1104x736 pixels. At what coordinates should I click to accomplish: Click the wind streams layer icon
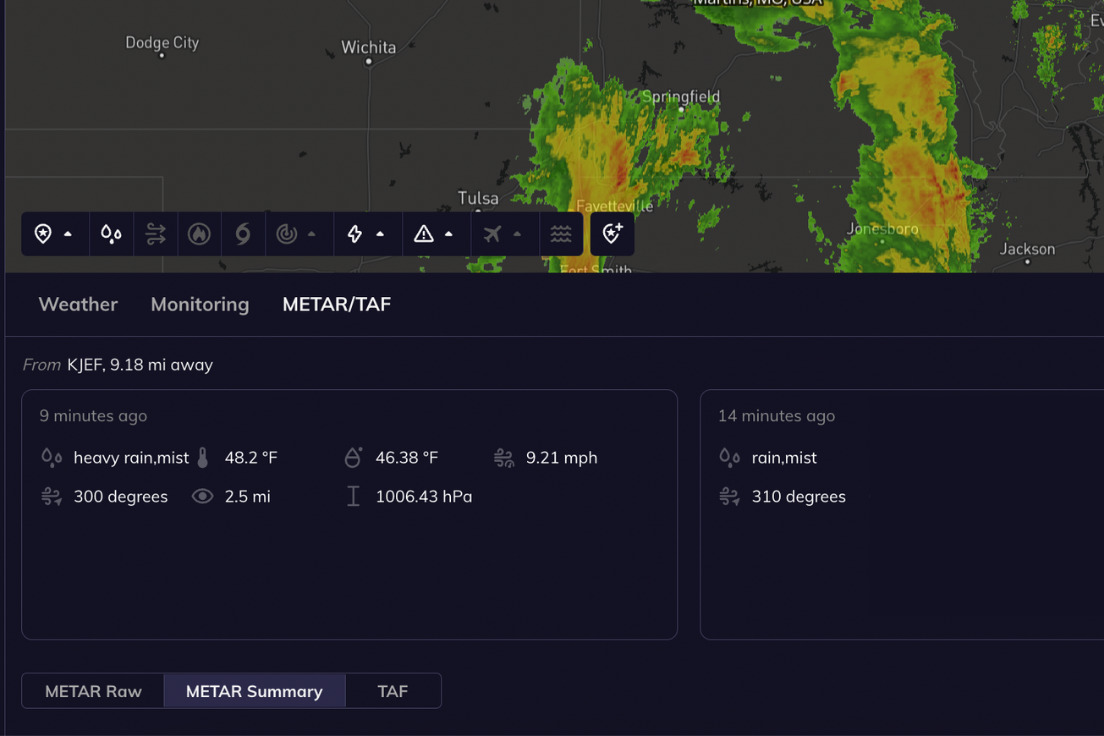[x=155, y=233]
